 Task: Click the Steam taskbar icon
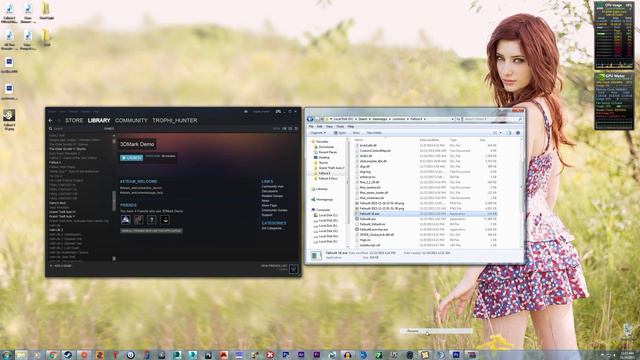tap(68, 355)
